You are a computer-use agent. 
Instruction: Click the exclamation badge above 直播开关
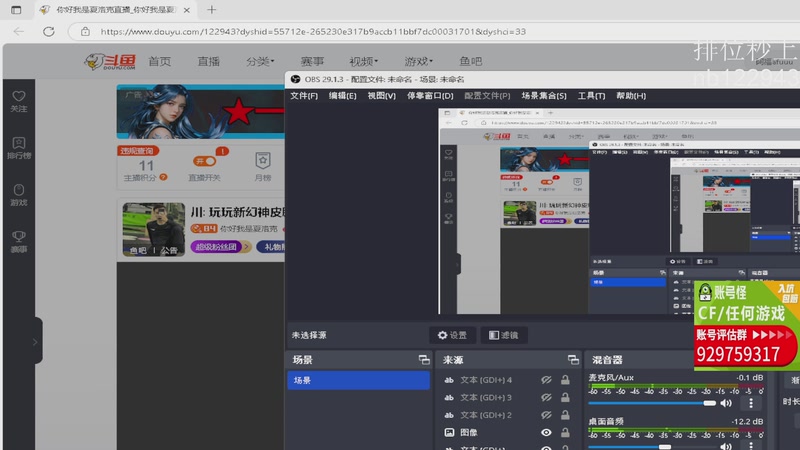coord(222,151)
